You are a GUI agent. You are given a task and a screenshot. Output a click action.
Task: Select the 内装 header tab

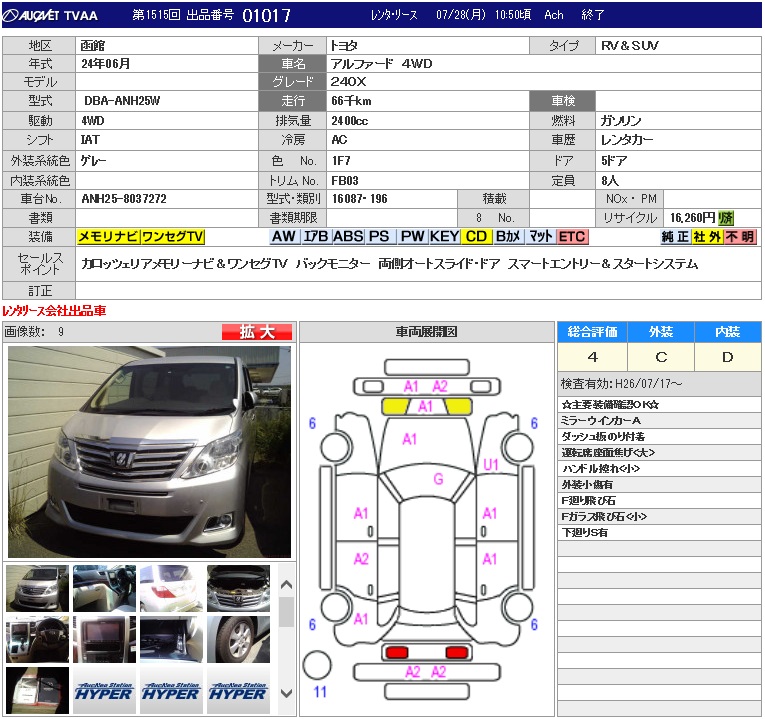click(x=727, y=332)
